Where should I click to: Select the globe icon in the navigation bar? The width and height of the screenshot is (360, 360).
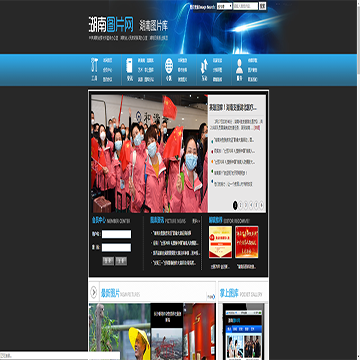pos(169,66)
